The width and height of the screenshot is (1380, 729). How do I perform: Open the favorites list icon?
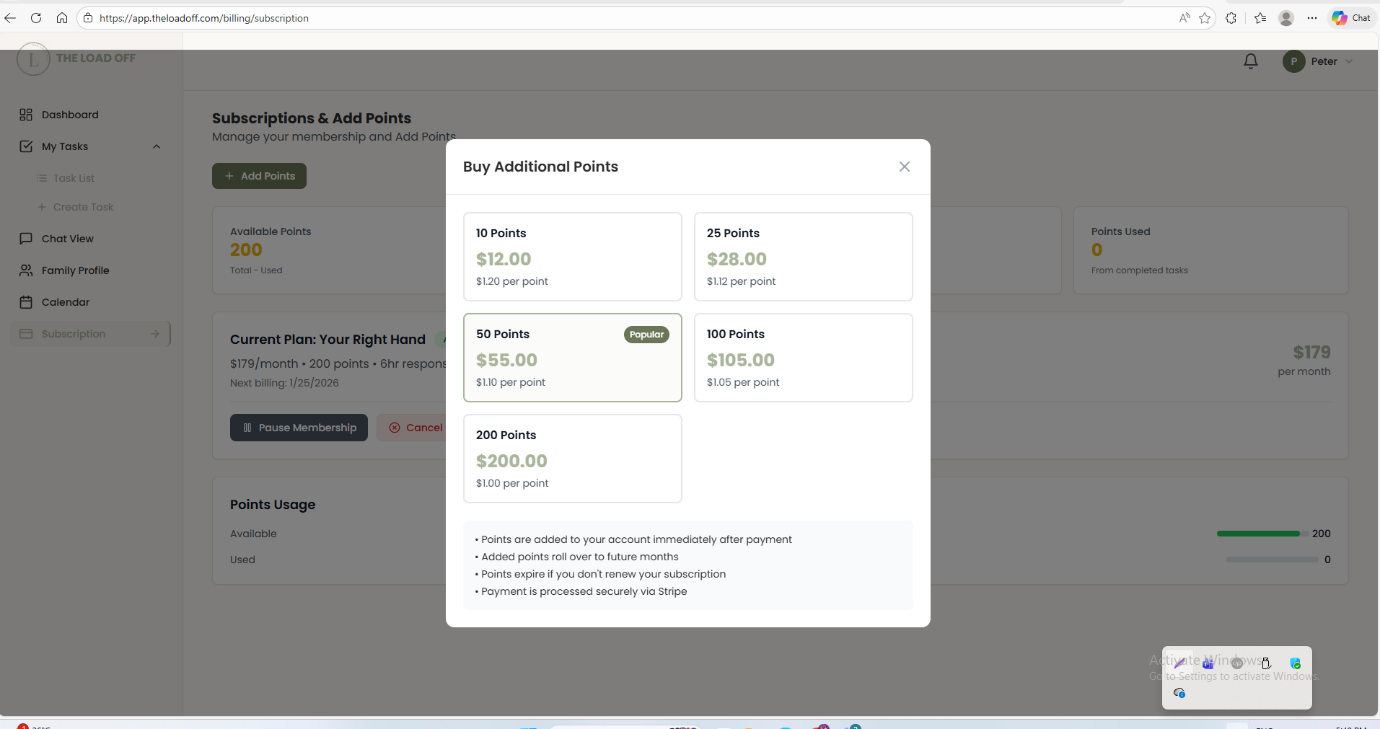[x=1260, y=18]
